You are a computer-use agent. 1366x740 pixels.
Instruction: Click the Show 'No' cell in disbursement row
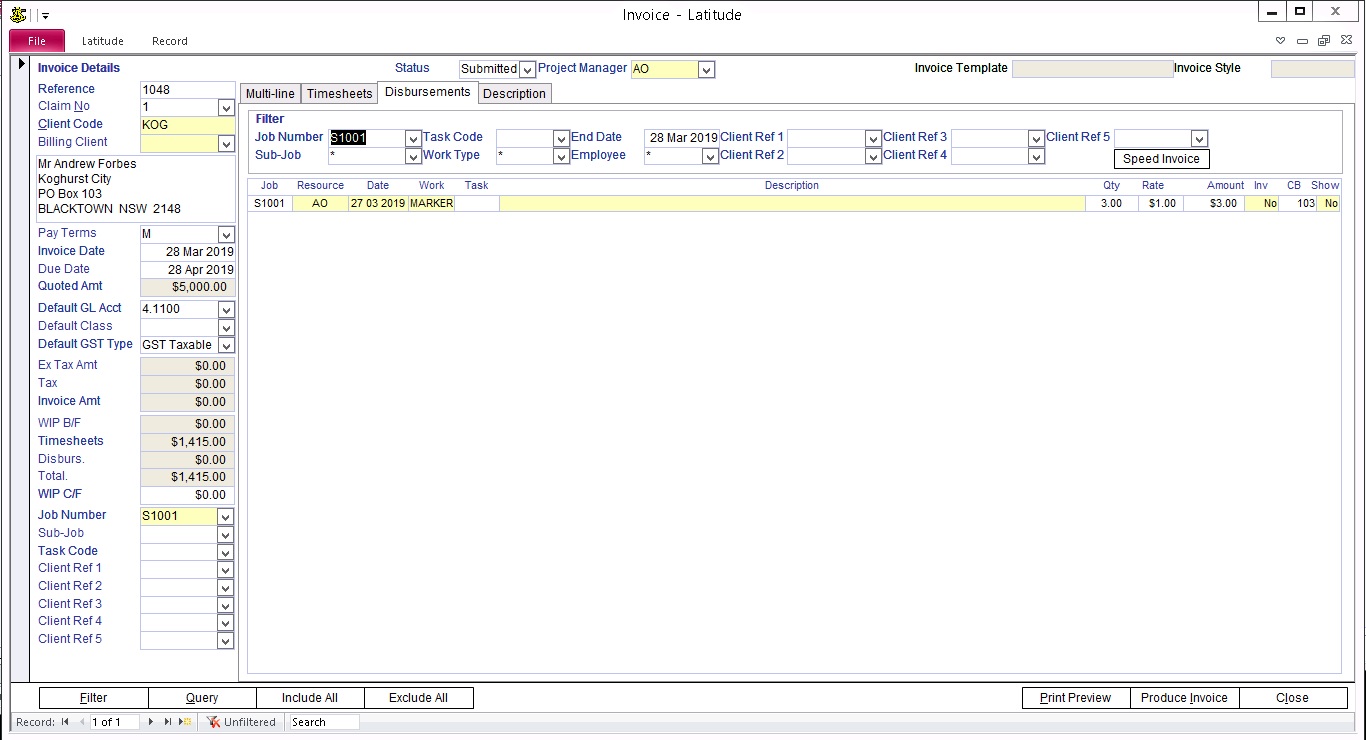[x=1328, y=203]
